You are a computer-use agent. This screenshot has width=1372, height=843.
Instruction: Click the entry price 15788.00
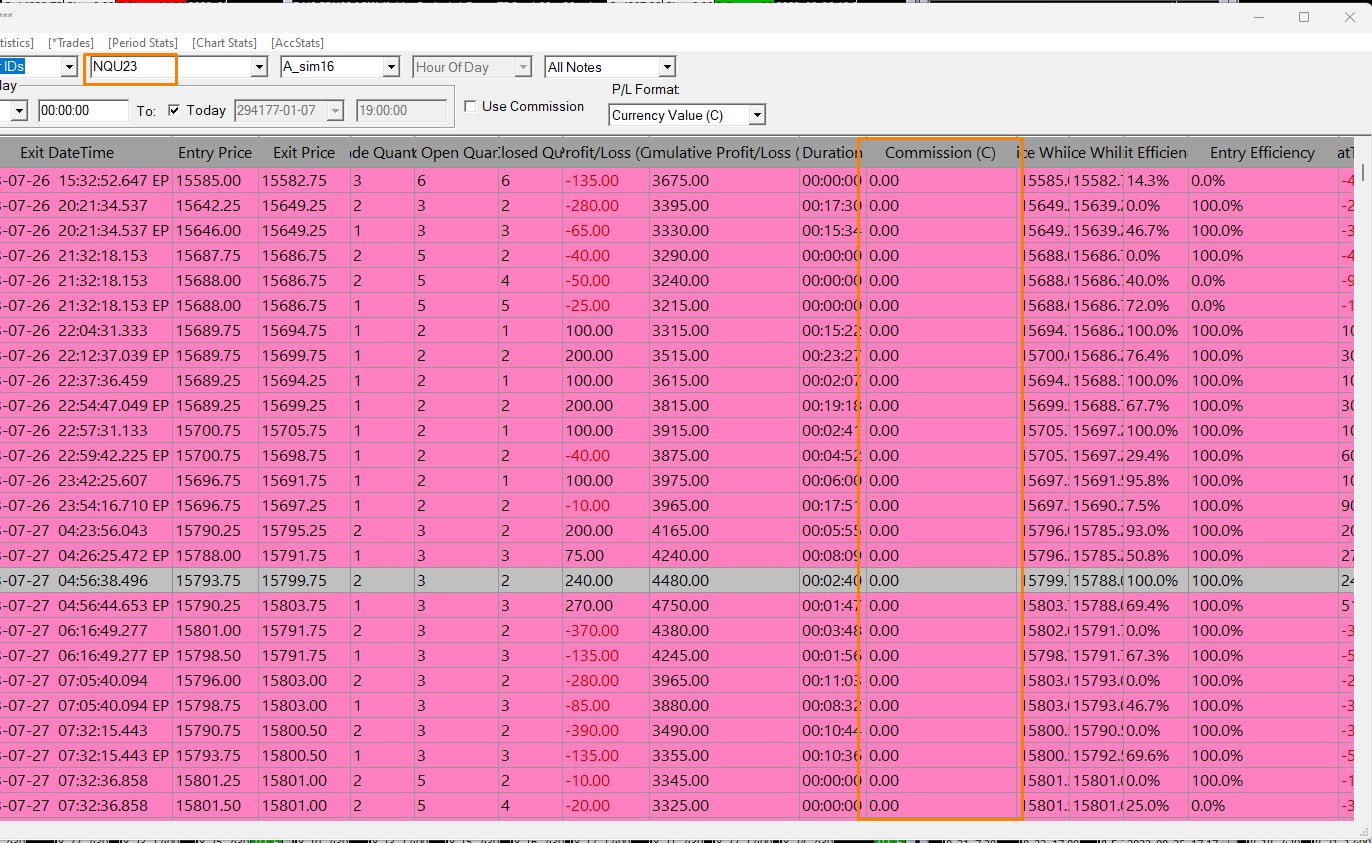tap(208, 556)
